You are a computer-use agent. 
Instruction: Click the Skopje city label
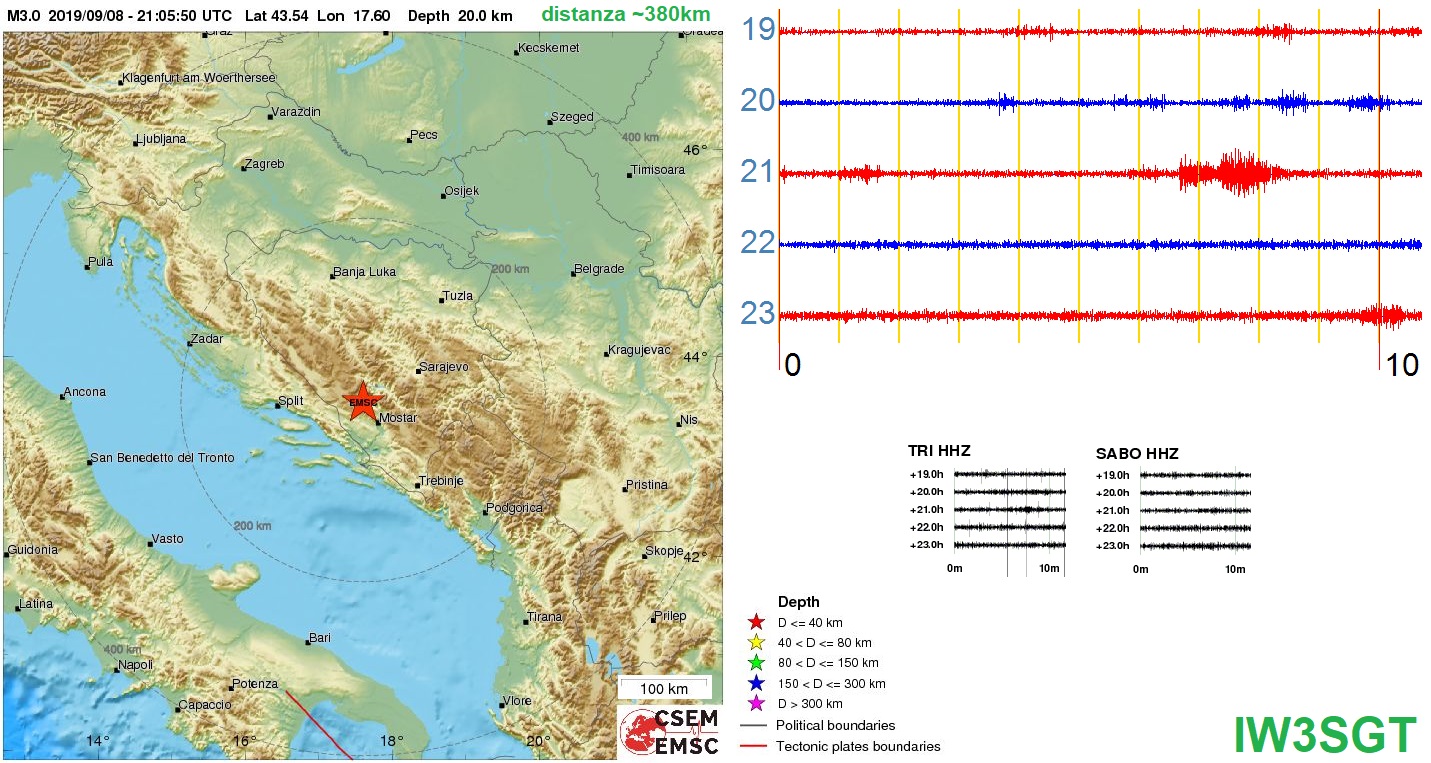[x=664, y=551]
